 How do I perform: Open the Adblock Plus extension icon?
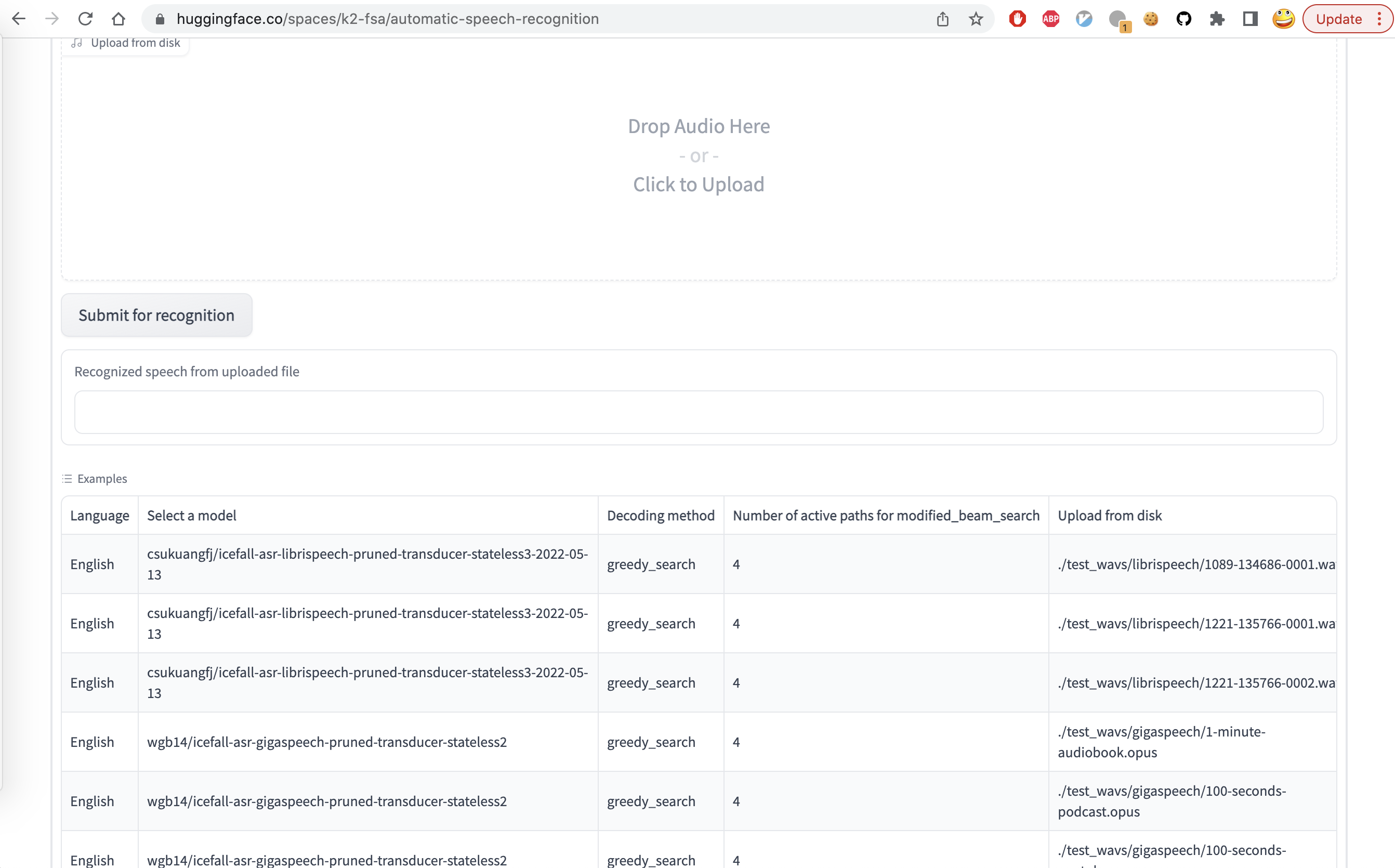1050,18
